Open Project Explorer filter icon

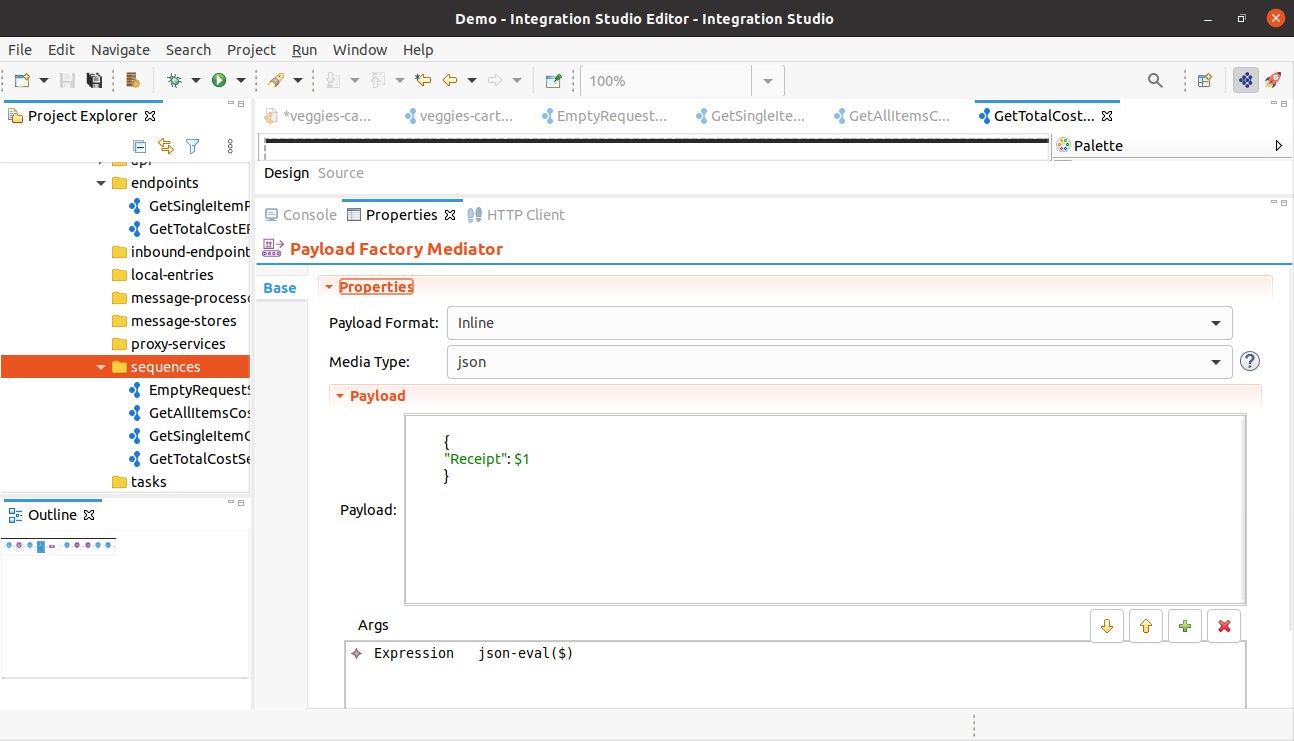[x=193, y=146]
